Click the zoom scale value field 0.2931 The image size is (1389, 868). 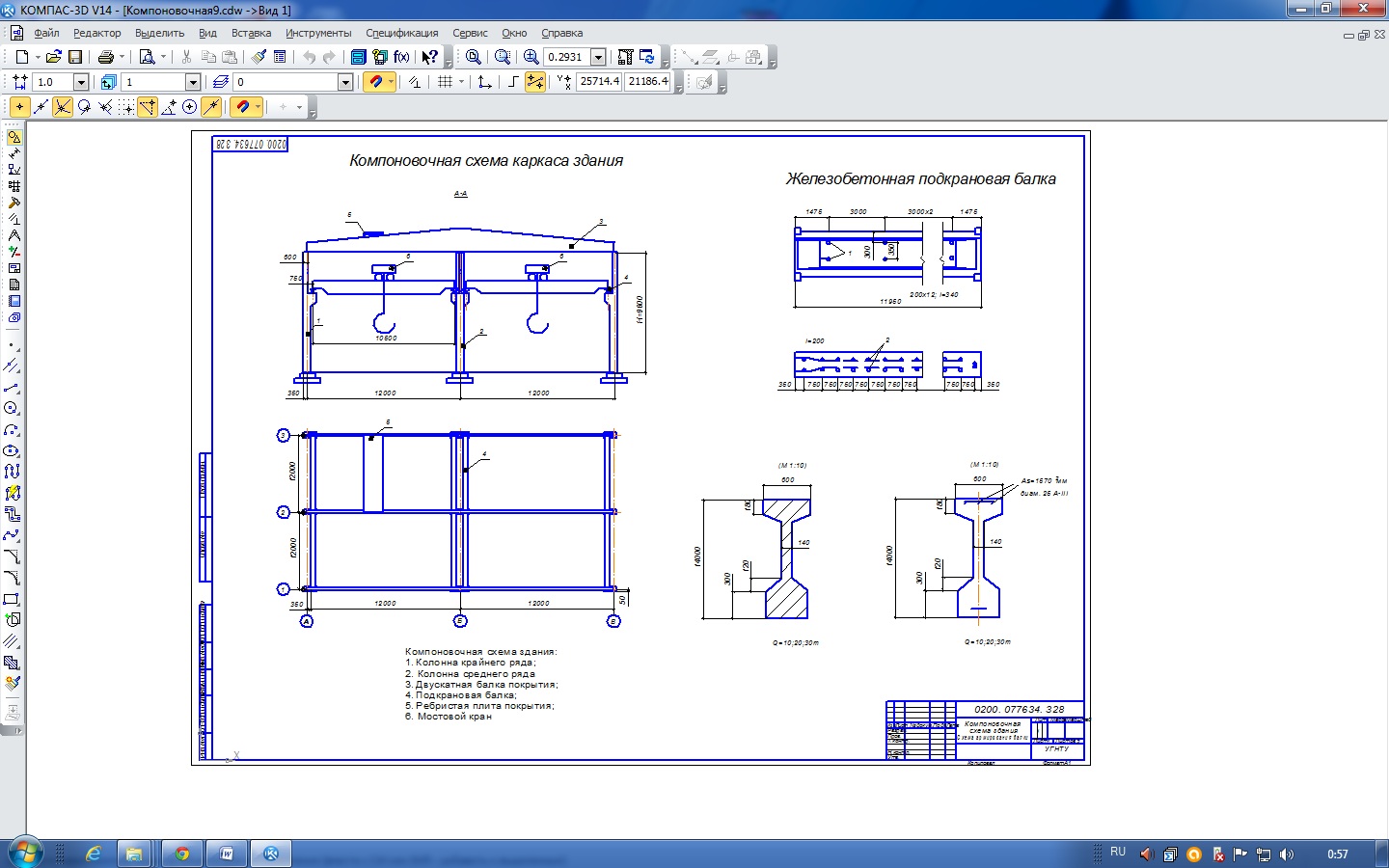click(x=567, y=57)
